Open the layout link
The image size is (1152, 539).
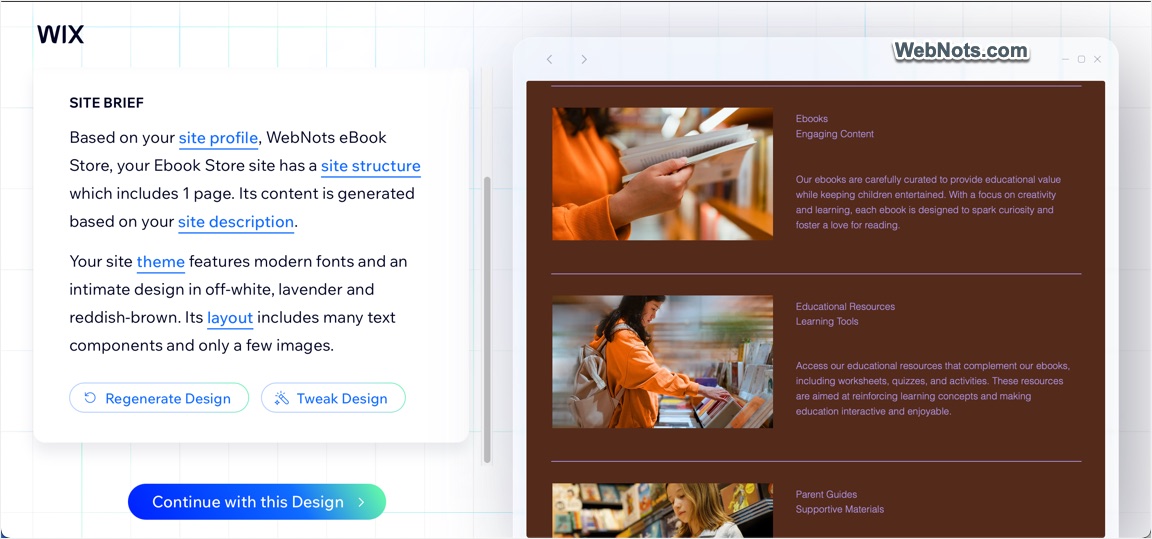click(230, 319)
